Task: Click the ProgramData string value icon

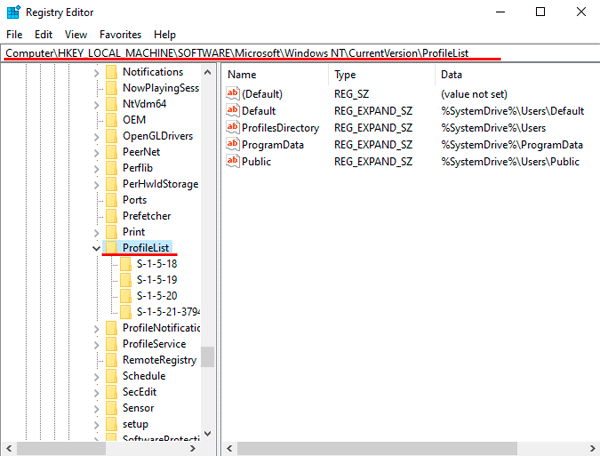Action: [233, 144]
